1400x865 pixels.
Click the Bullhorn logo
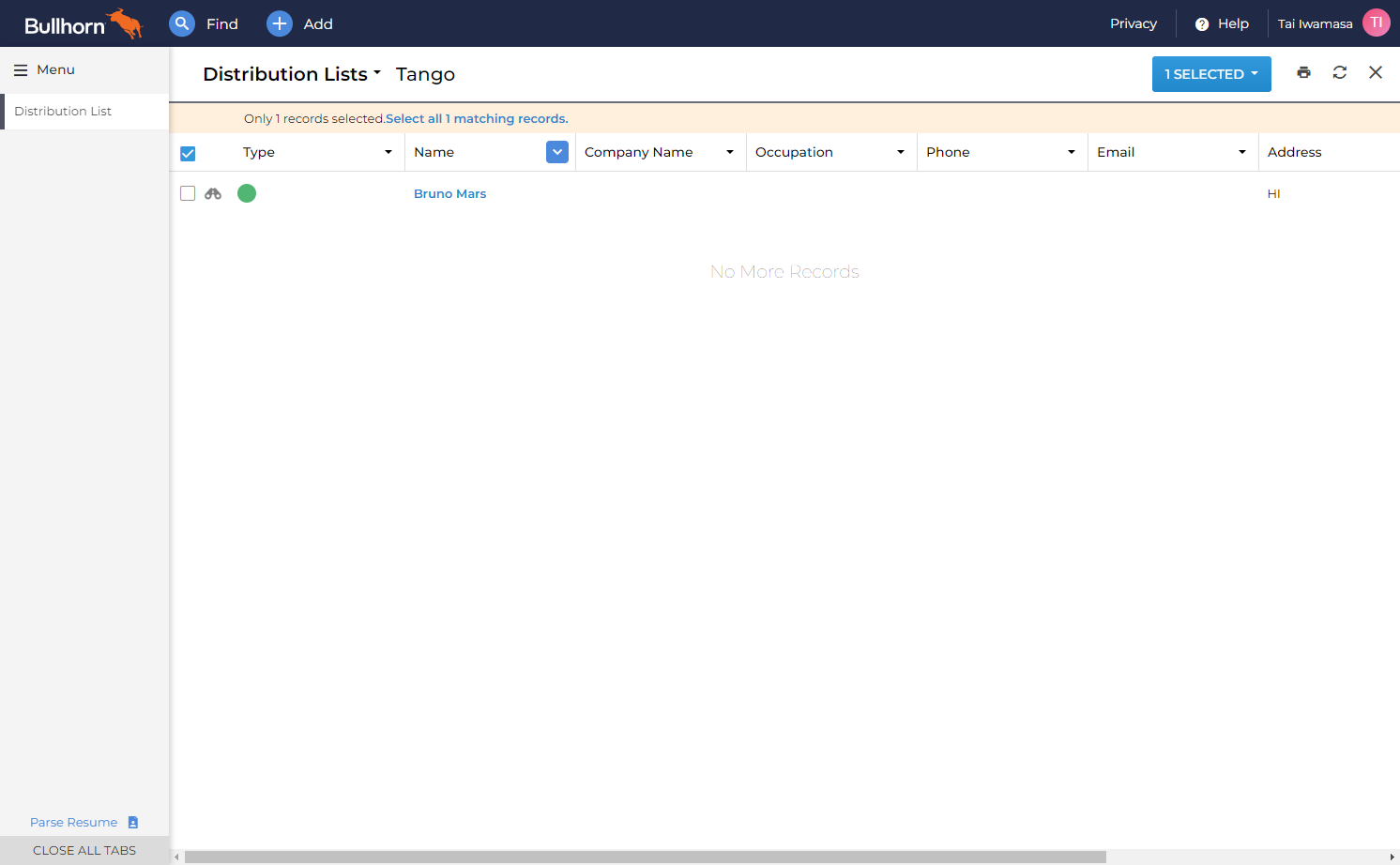pyautogui.click(x=84, y=23)
